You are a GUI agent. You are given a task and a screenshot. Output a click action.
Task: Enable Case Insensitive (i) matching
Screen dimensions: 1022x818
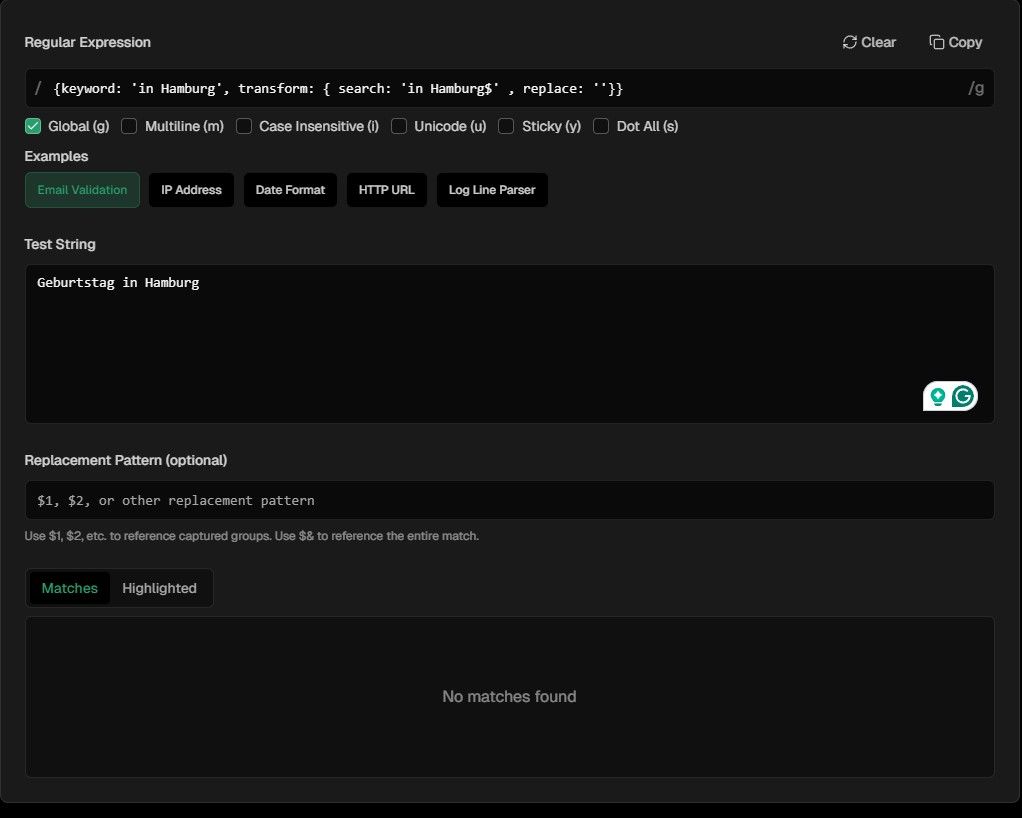point(244,126)
